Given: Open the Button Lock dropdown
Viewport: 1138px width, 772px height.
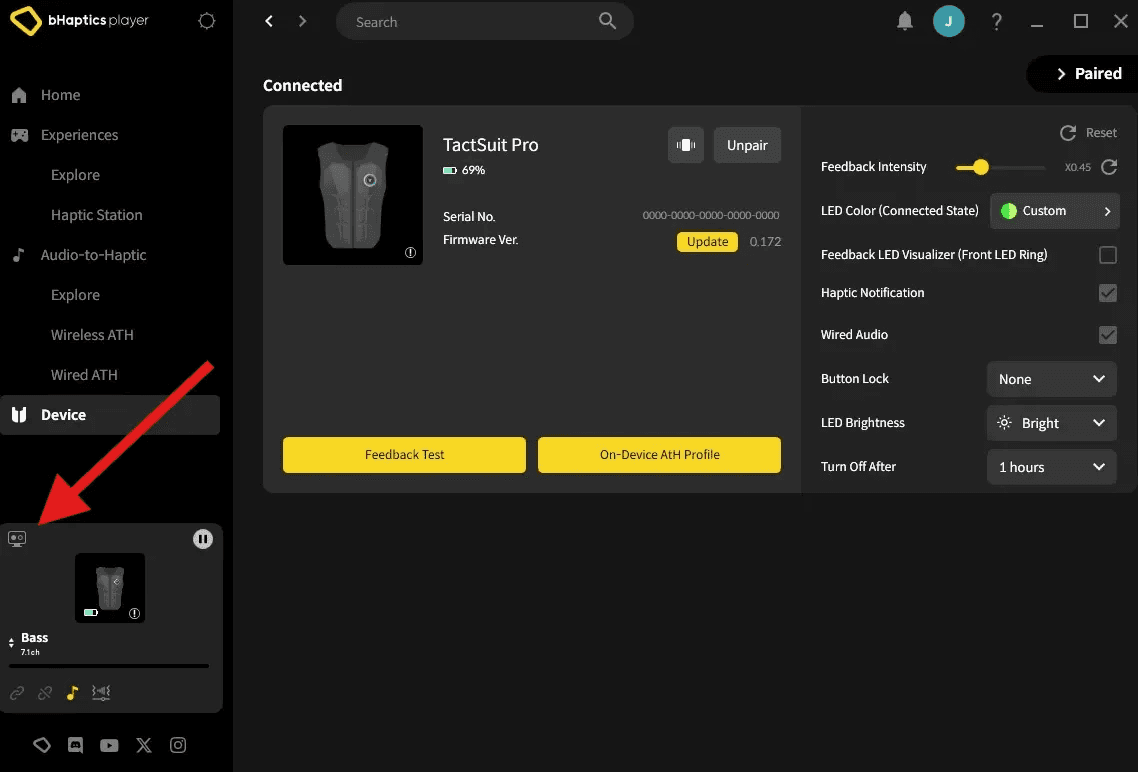Looking at the screenshot, I should pos(1051,379).
